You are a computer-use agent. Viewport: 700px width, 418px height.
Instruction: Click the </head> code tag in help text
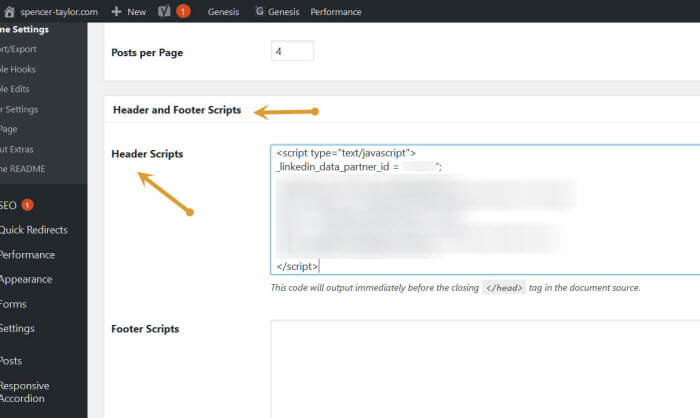pos(504,288)
